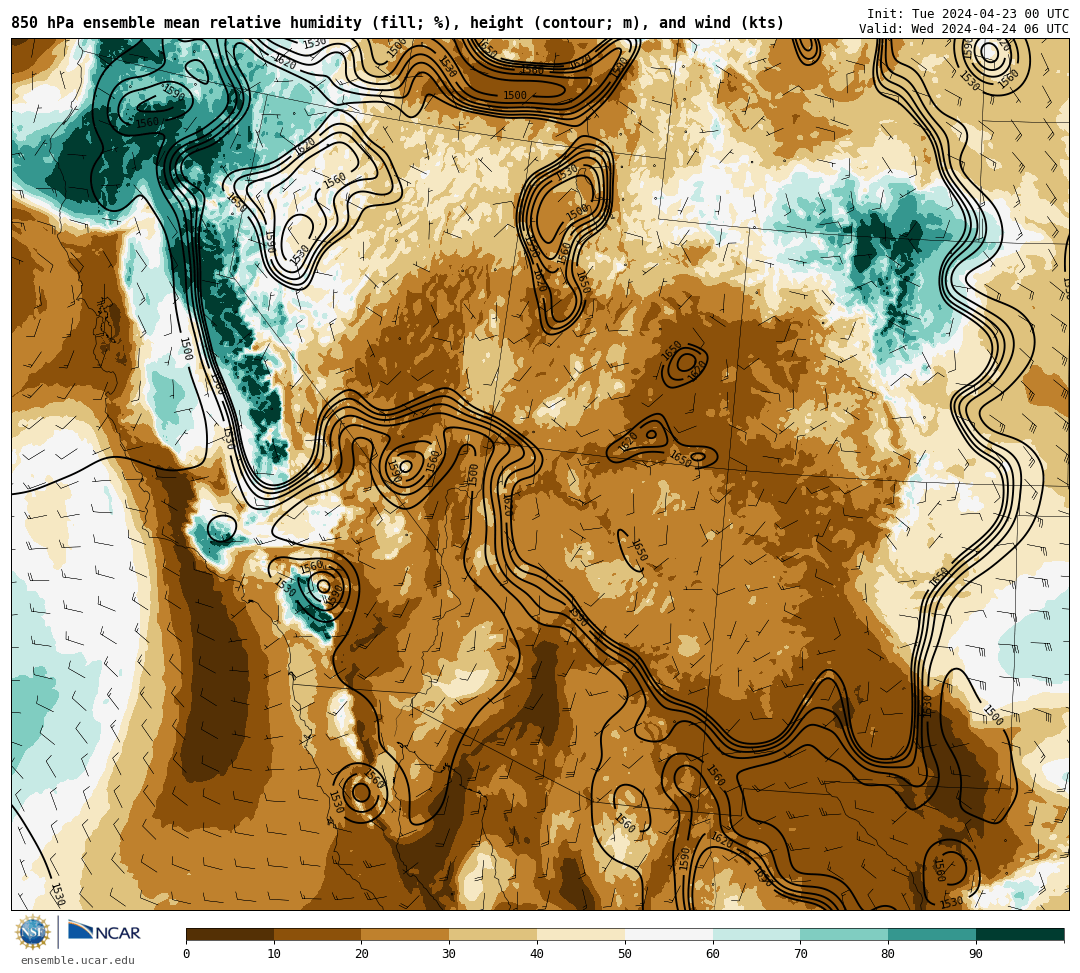The width and height of the screenshot is (1080, 973).
Task: Click the 'Valid: Wed 2024-04-24 06 UTC' text
Action: [964, 28]
